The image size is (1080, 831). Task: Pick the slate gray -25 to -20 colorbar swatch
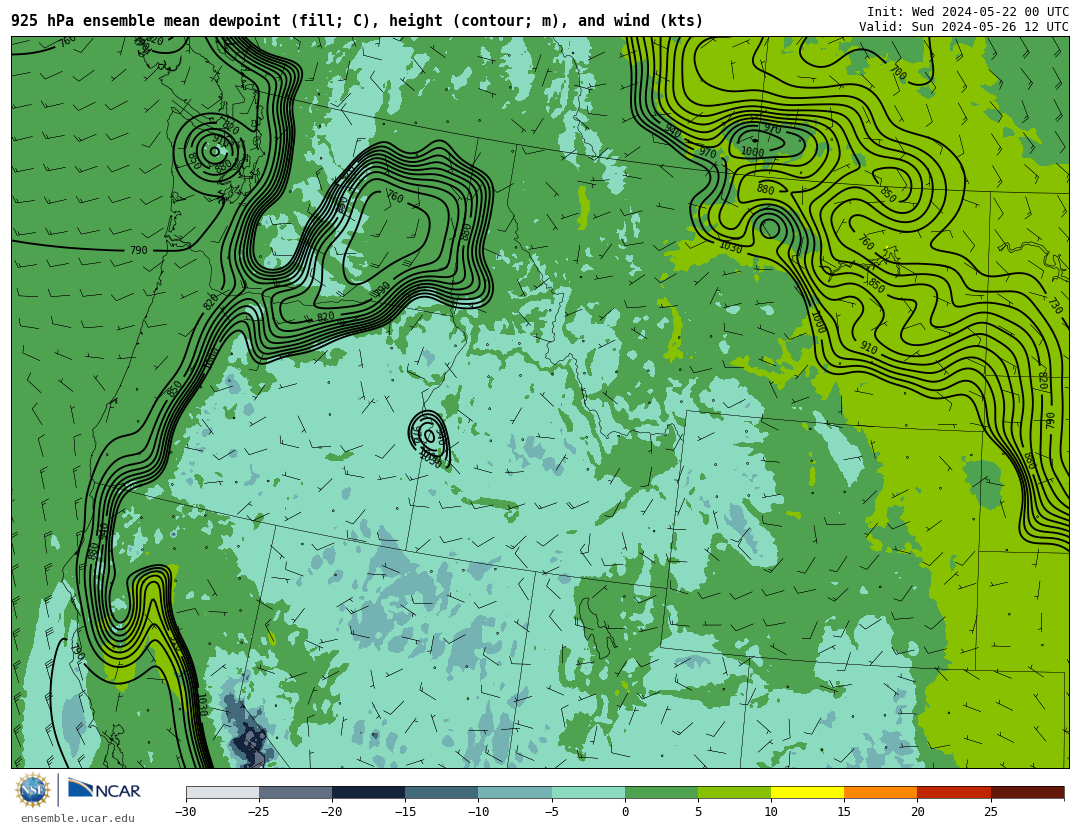pyautogui.click(x=295, y=792)
